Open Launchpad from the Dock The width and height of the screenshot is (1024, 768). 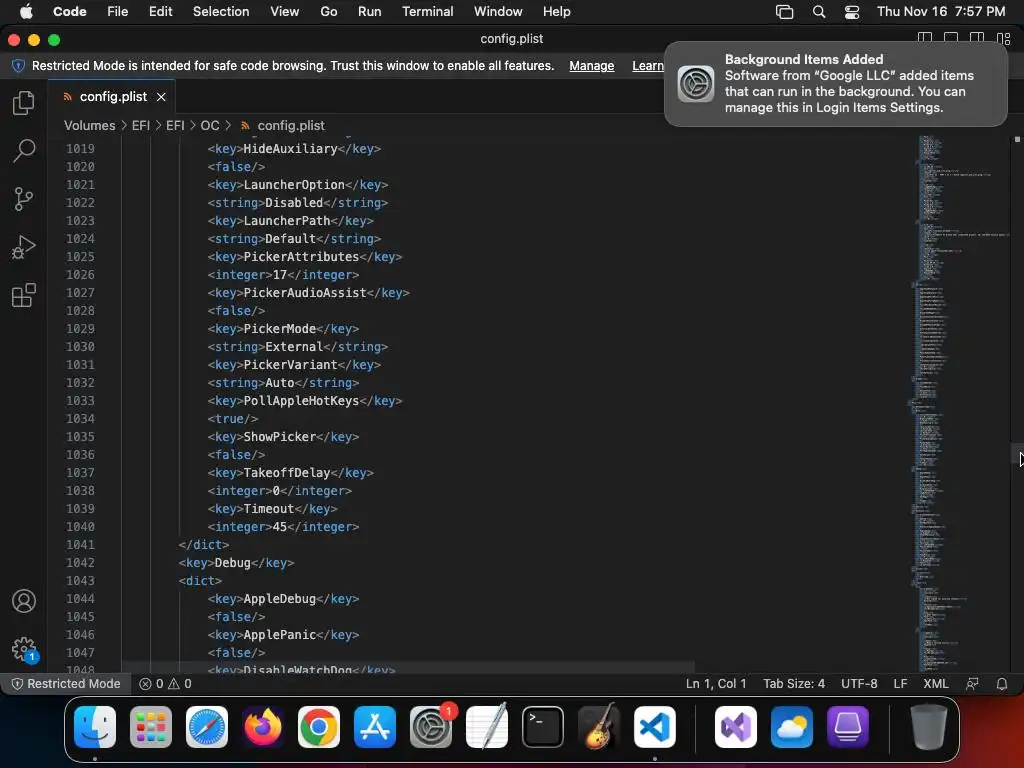[151, 727]
